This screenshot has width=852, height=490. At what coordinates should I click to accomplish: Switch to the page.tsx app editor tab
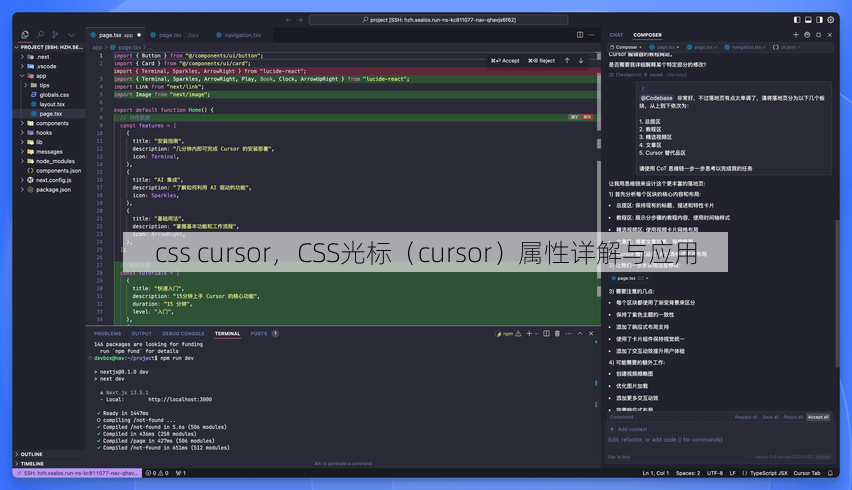tap(116, 35)
